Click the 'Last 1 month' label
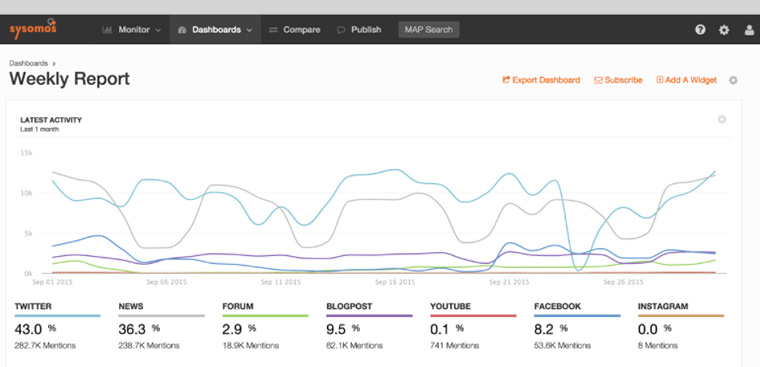 pyautogui.click(x=39, y=129)
